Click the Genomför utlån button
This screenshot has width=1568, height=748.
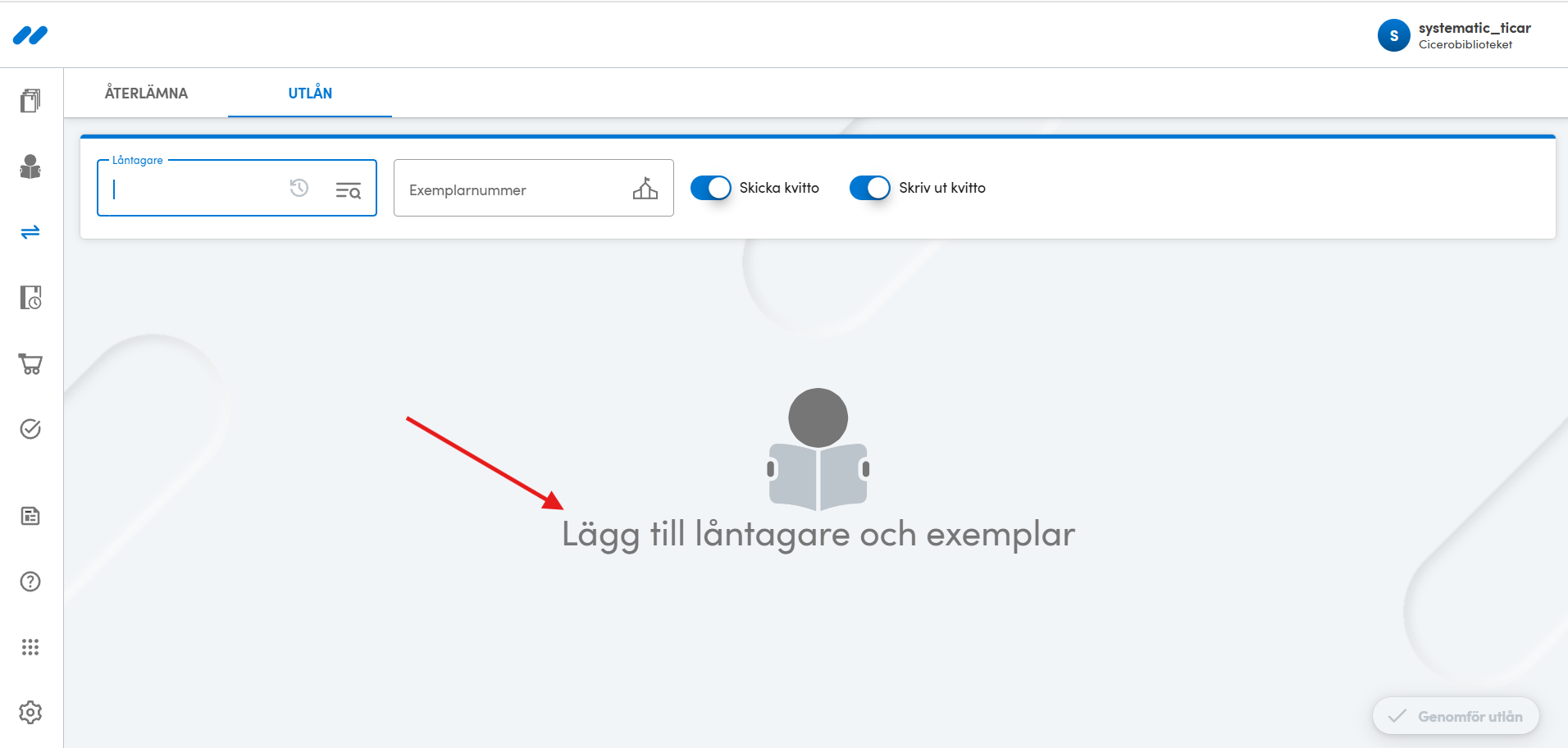pyautogui.click(x=1456, y=716)
